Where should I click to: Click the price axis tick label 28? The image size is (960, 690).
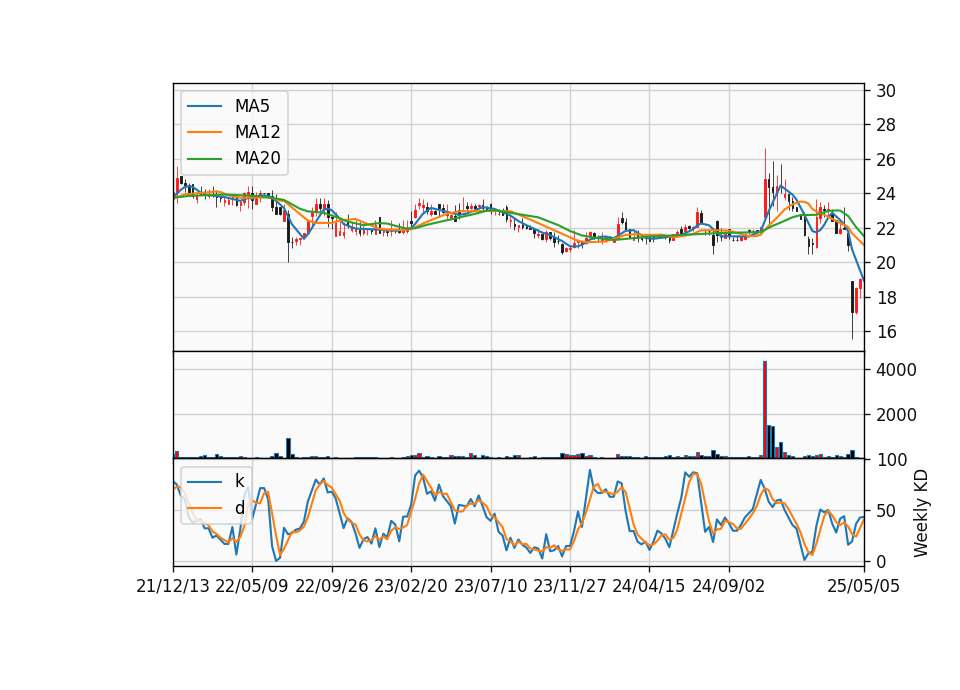coord(885,126)
